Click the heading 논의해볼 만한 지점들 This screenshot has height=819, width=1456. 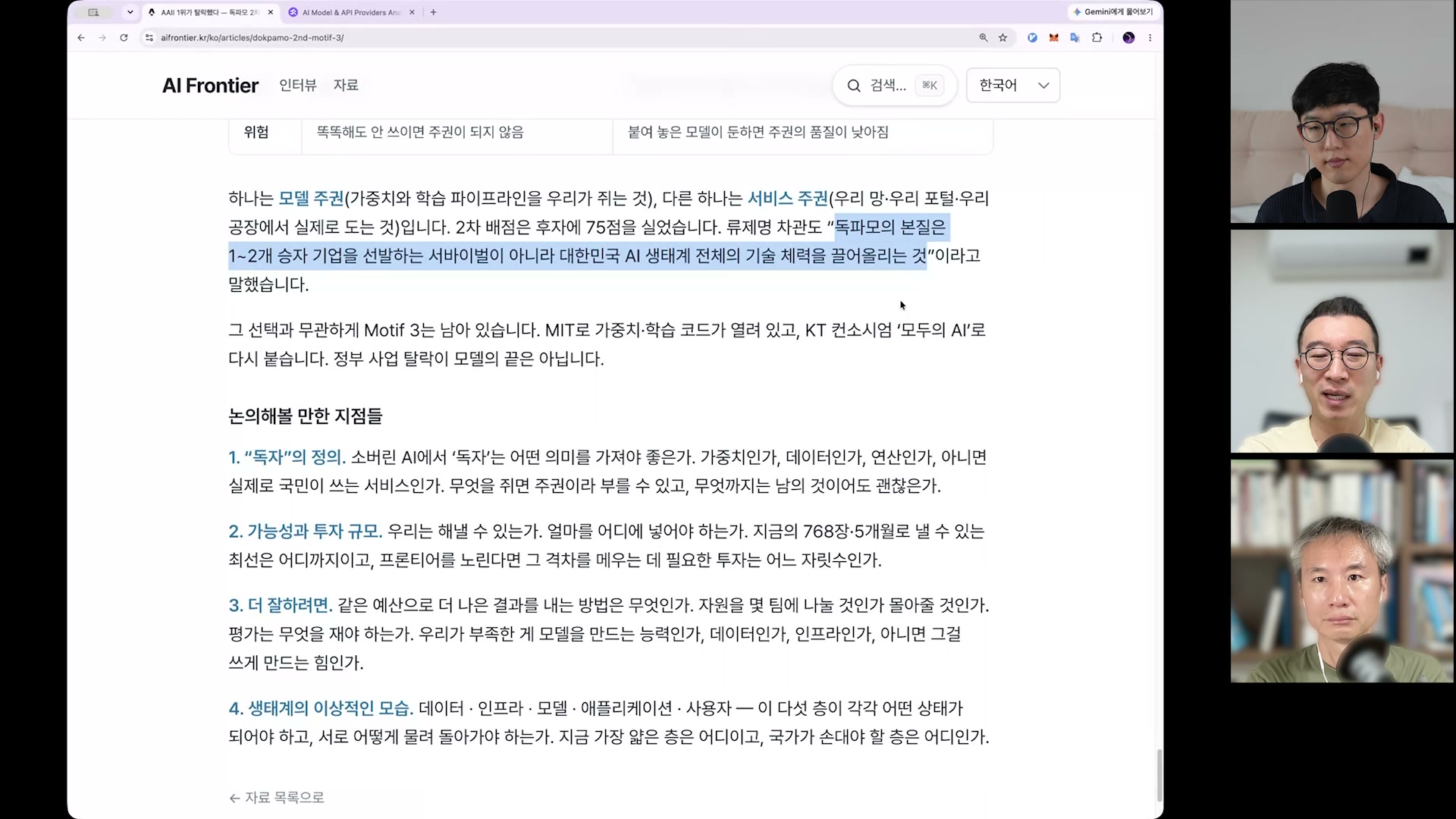click(305, 416)
